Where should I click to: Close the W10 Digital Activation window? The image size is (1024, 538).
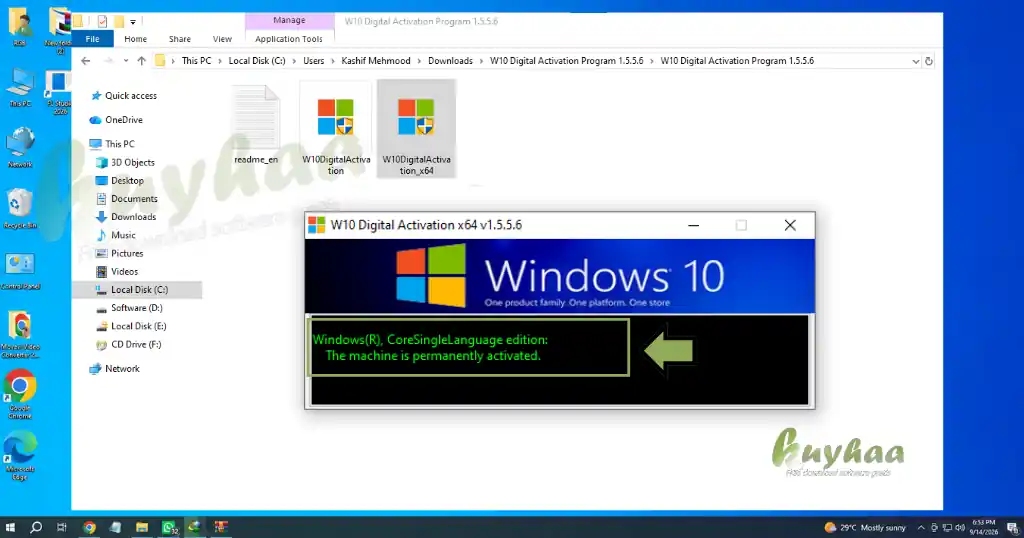[x=790, y=225]
